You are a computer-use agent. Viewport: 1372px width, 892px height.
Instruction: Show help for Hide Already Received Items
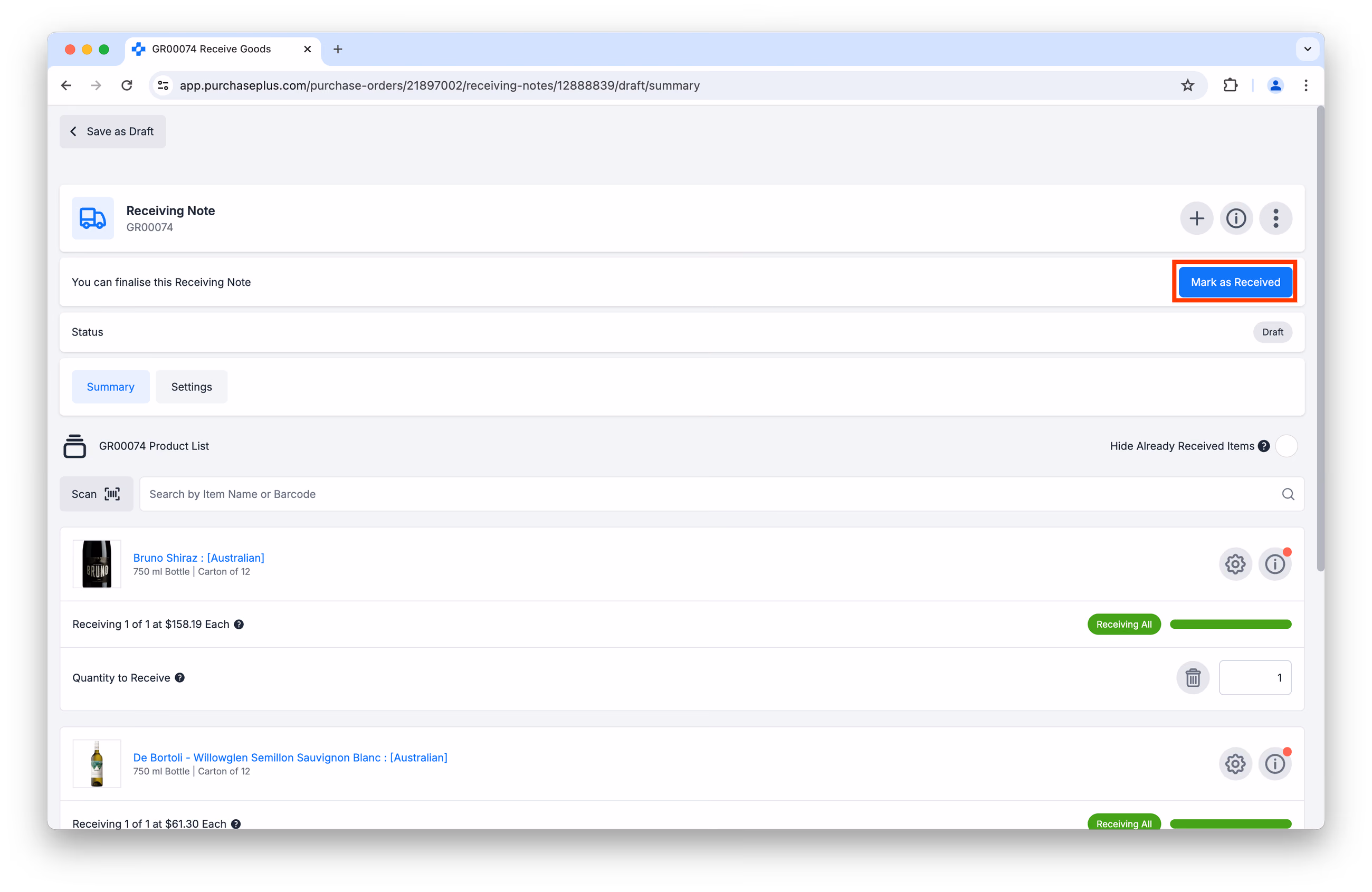[1264, 446]
